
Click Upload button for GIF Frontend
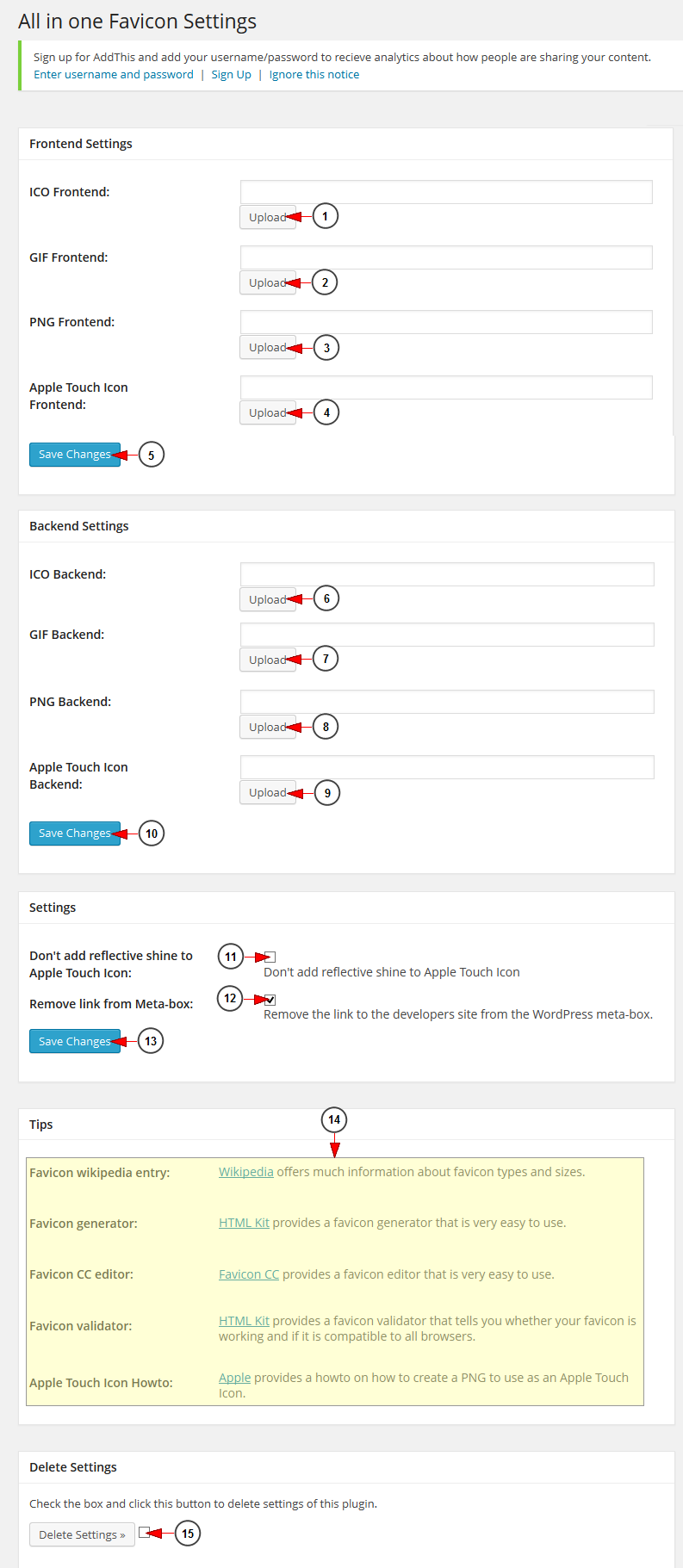tap(267, 282)
